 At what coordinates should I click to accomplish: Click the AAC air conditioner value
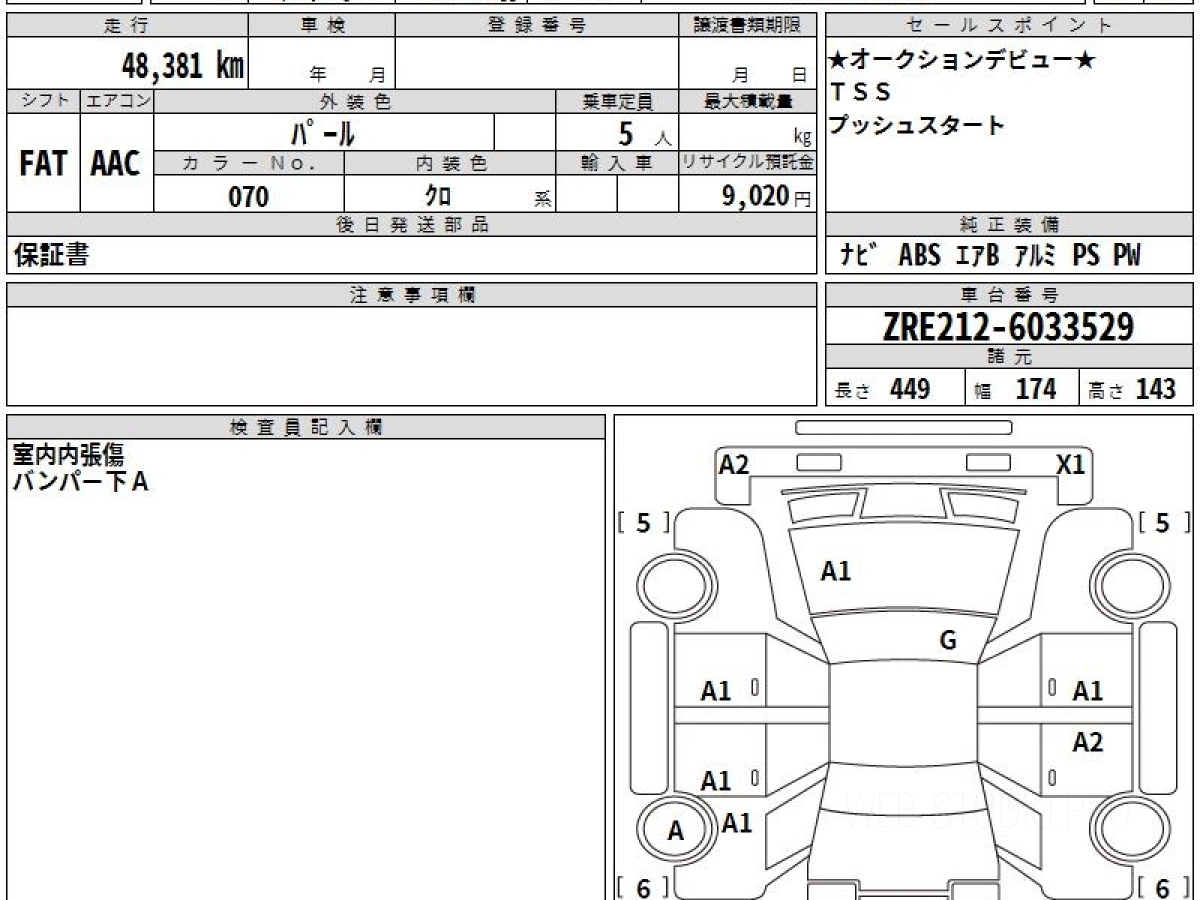pos(117,164)
